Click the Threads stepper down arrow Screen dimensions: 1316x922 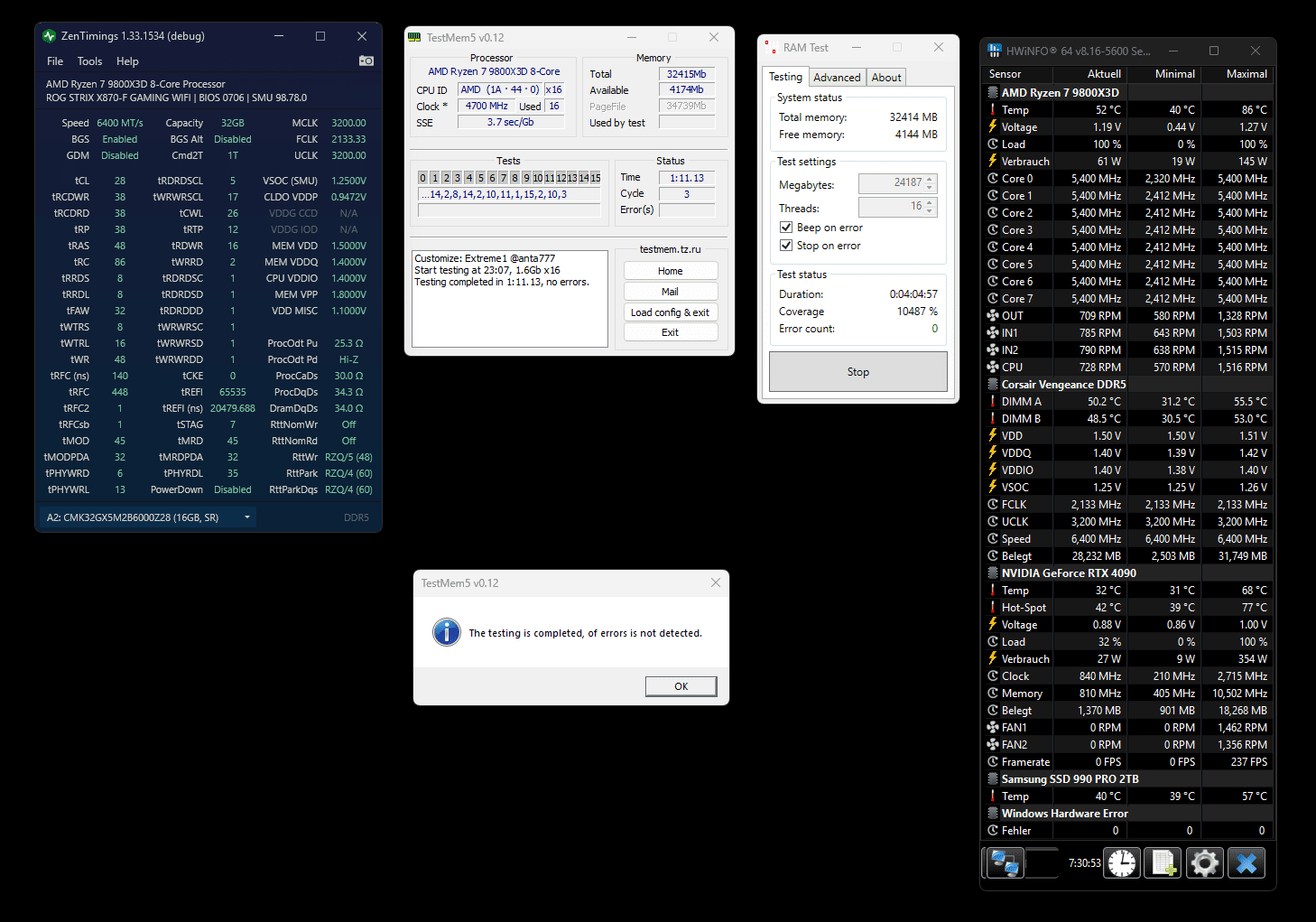pyautogui.click(x=931, y=211)
